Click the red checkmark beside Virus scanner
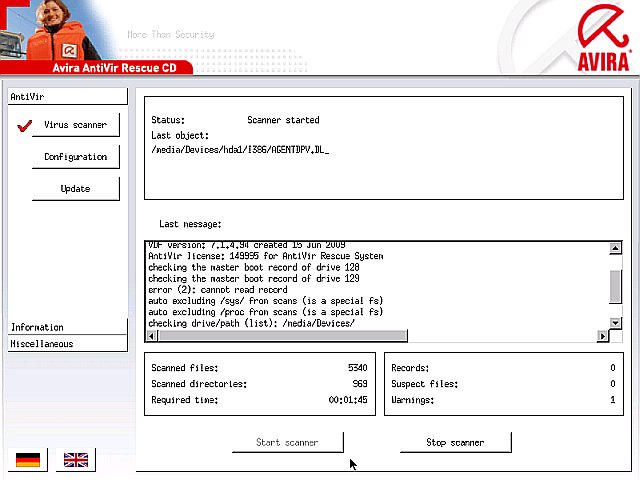Image resolution: width=640 pixels, height=480 pixels. tap(24, 126)
